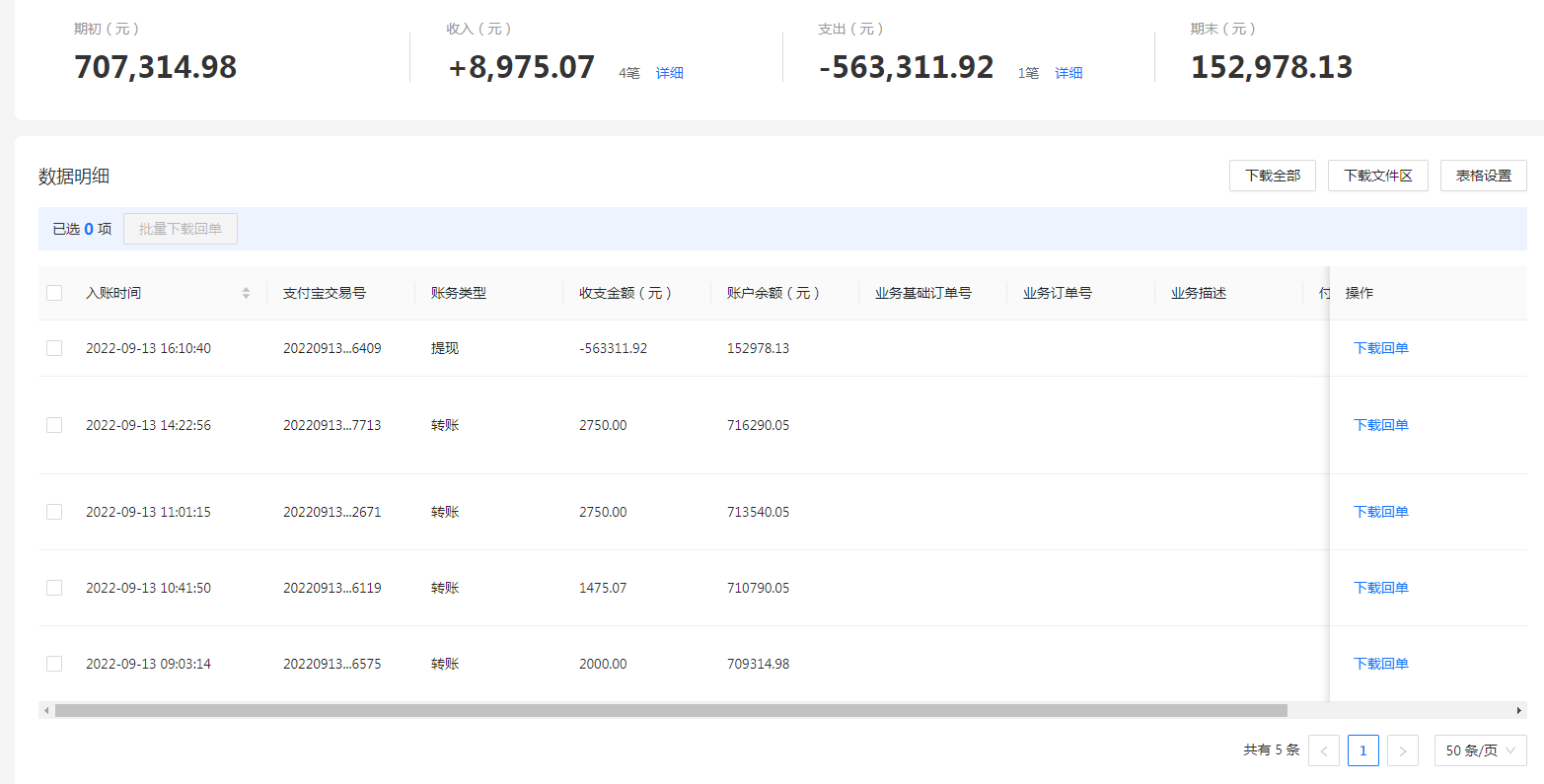Open the 50 条/页 page size dropdown

[x=1480, y=750]
